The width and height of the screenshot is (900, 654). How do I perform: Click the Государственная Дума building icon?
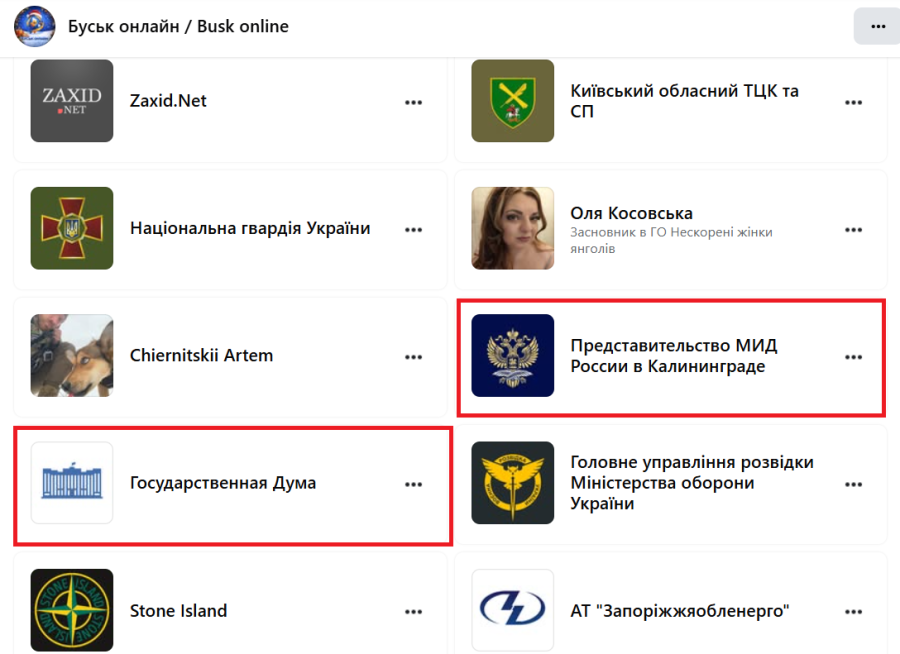click(x=72, y=483)
